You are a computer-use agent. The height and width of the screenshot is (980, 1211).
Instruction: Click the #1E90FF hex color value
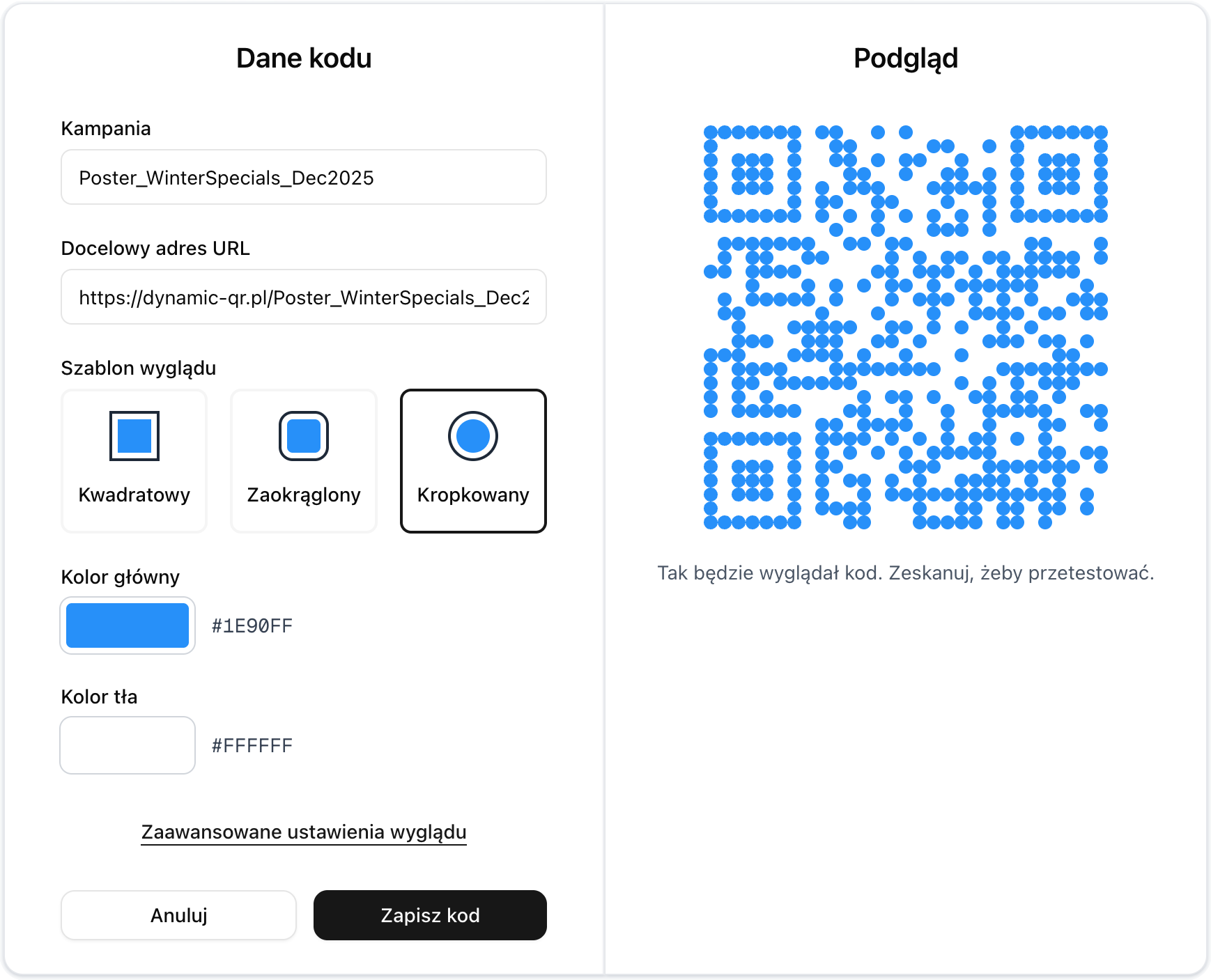click(252, 625)
